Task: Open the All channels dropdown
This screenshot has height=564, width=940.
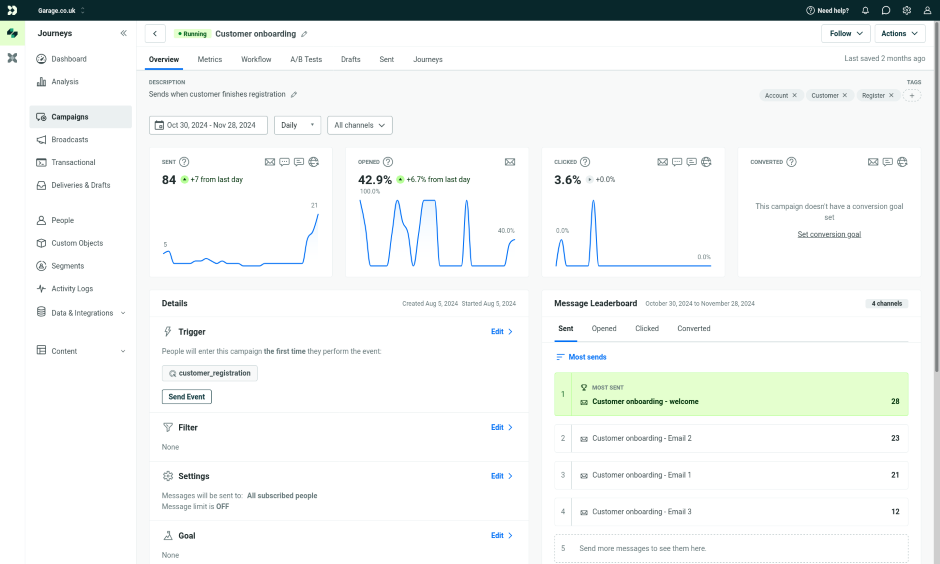Action: click(x=360, y=125)
